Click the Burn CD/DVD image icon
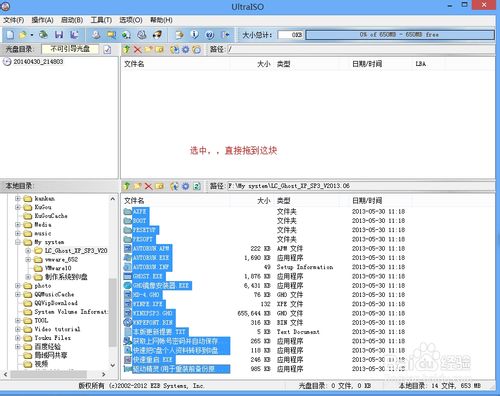The width and height of the screenshot is (500, 396). 157,35
